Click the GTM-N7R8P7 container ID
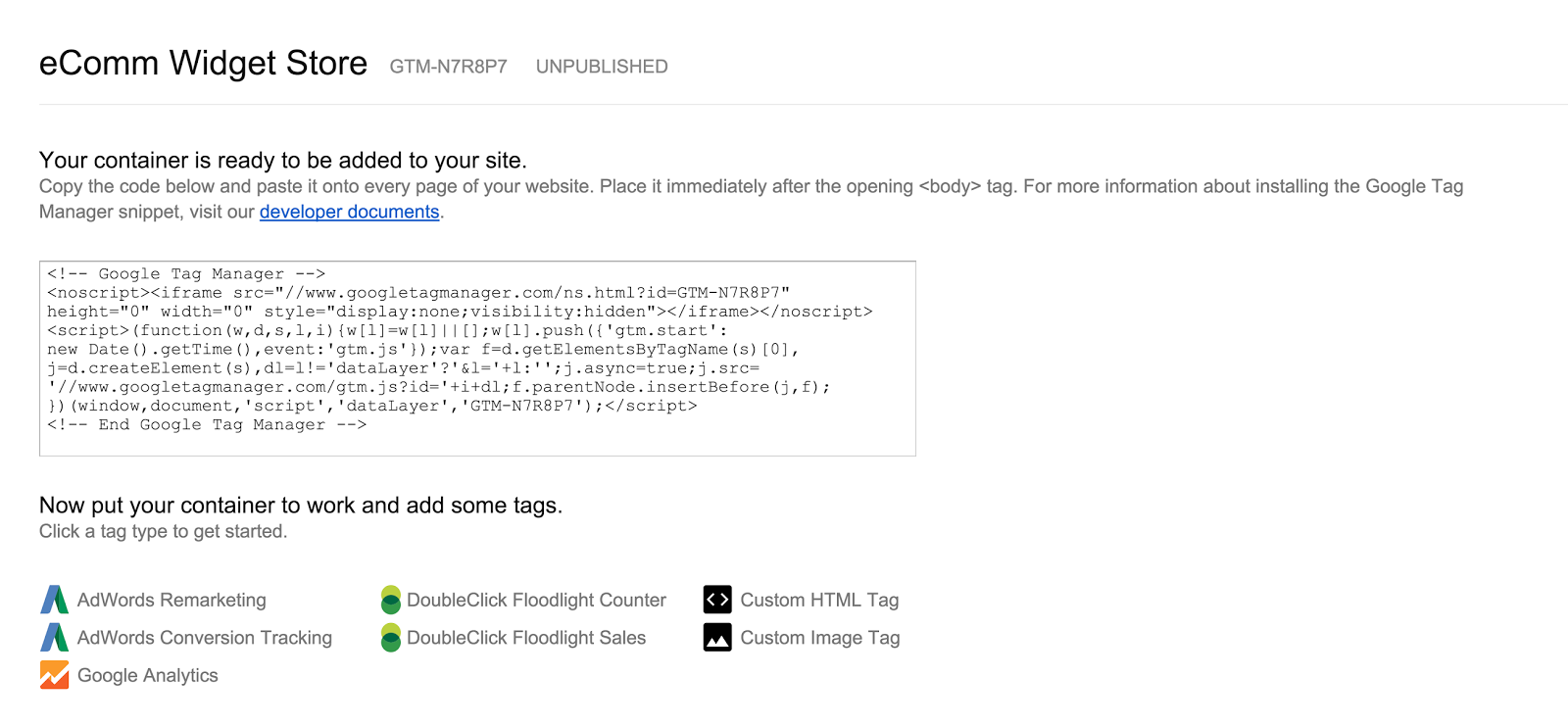Screen dimensions: 1568x726 tap(449, 67)
